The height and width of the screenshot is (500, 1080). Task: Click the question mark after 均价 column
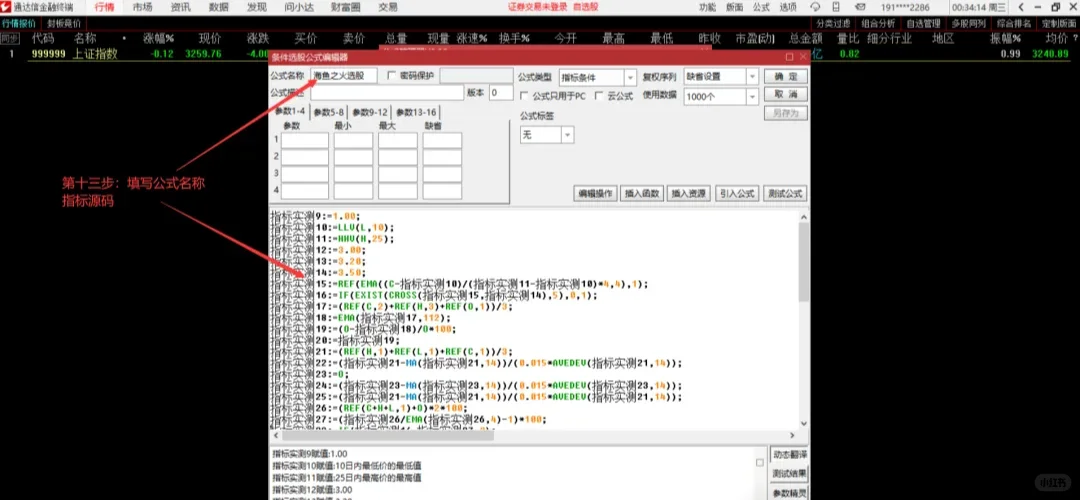click(1073, 39)
